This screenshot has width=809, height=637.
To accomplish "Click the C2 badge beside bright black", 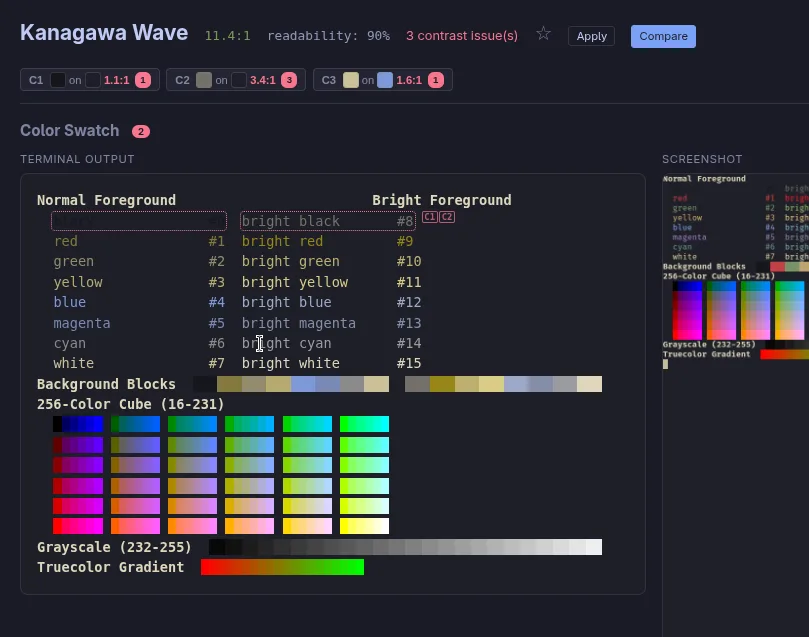I will point(447,217).
